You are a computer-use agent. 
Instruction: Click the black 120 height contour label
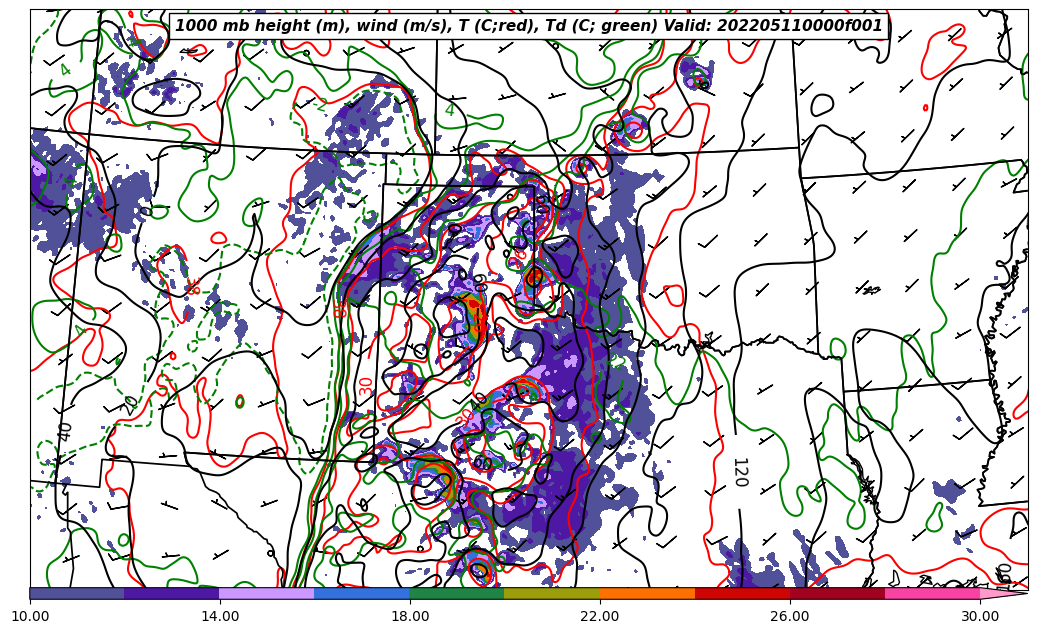(740, 472)
